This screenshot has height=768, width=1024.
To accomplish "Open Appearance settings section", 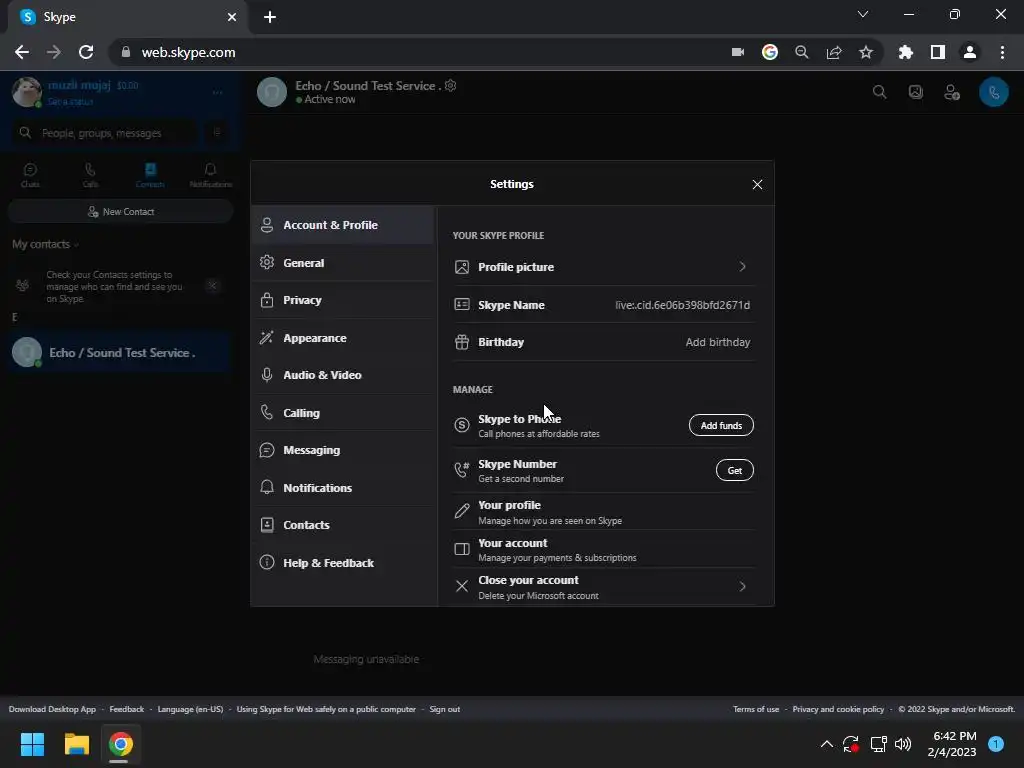I will [x=343, y=338].
